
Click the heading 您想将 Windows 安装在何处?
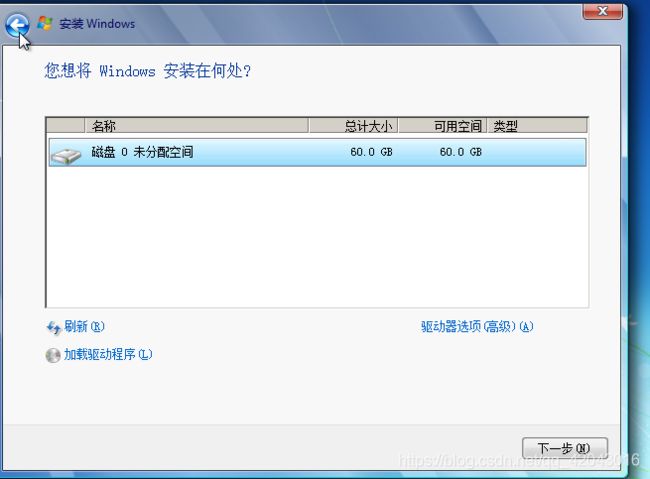click(148, 71)
